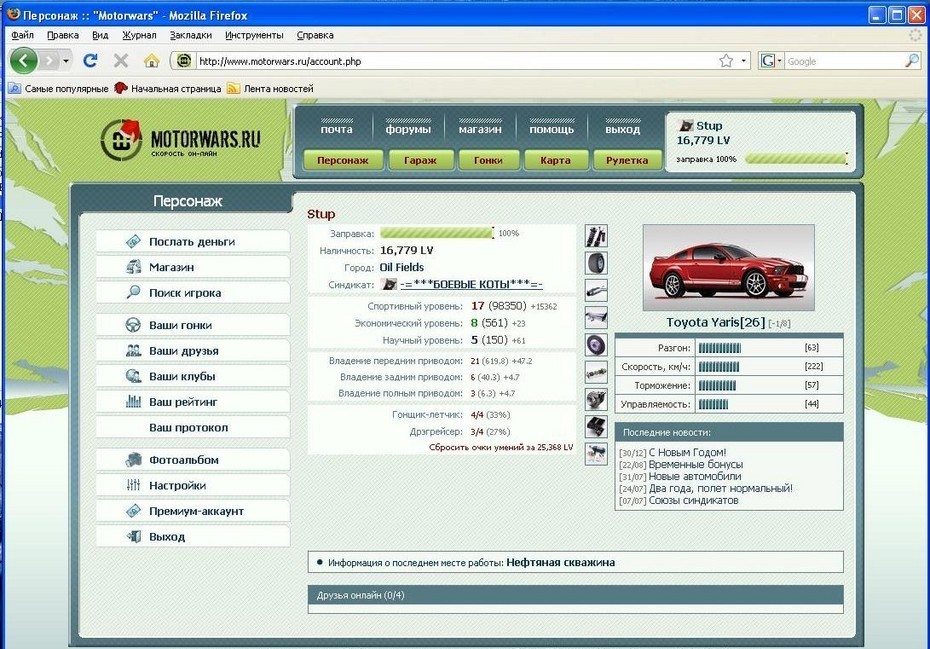Switch to the Рулетка tab button

tap(628, 160)
